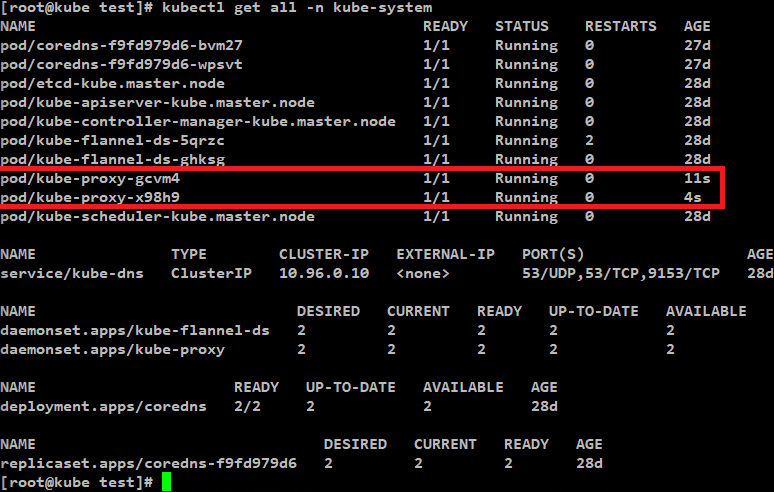This screenshot has height=492, width=774.
Task: Click the TYPE column header
Action: tap(189, 255)
